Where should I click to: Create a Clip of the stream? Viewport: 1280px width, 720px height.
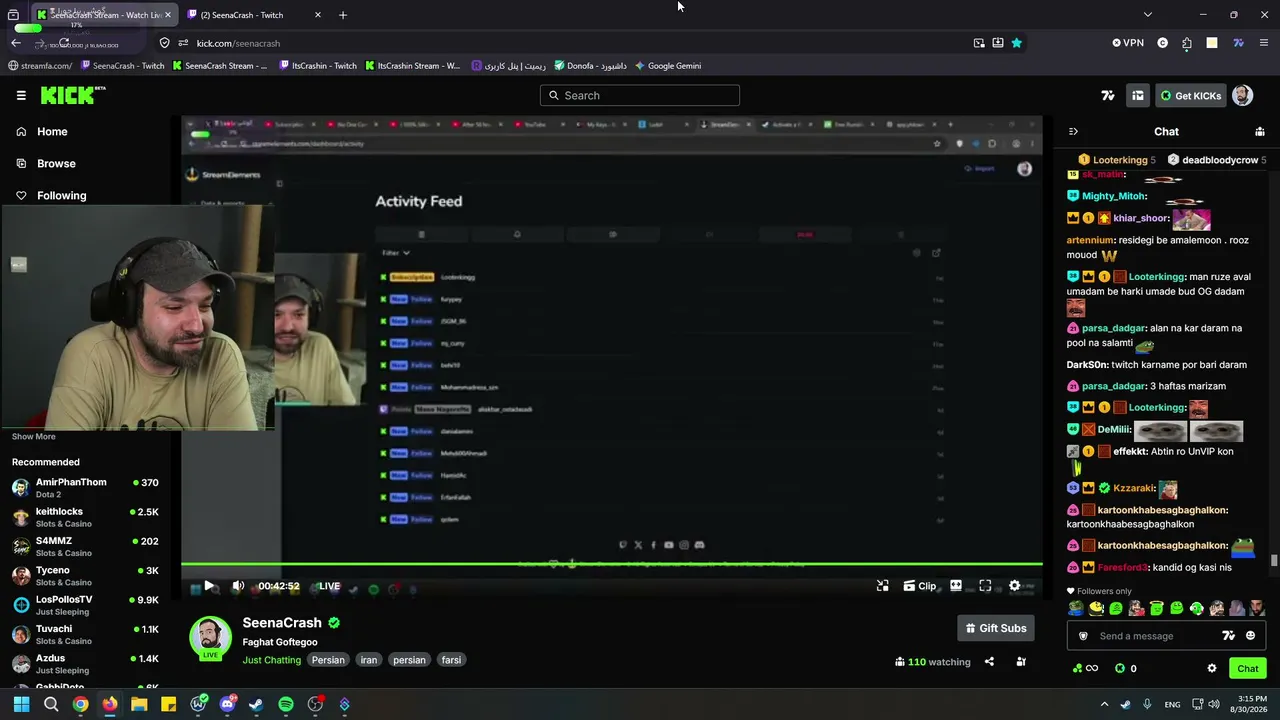tap(920, 586)
